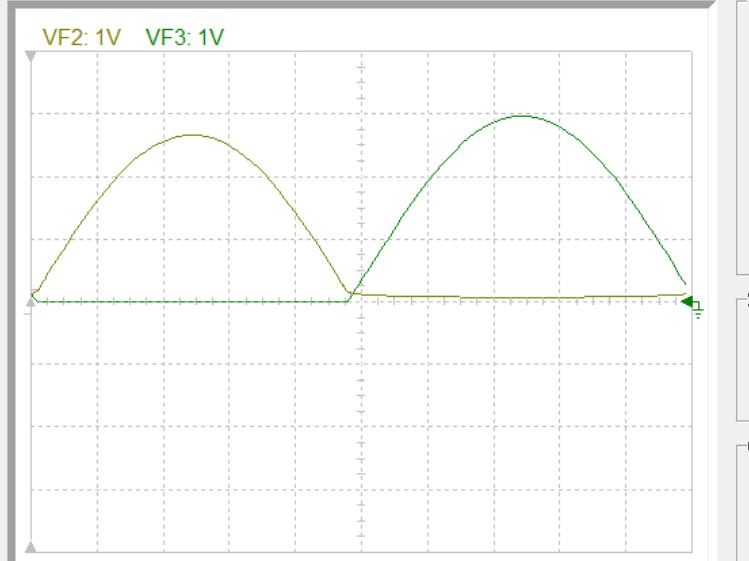Click the gray top-left trigger position marker
749x561 pixels.
point(31,57)
